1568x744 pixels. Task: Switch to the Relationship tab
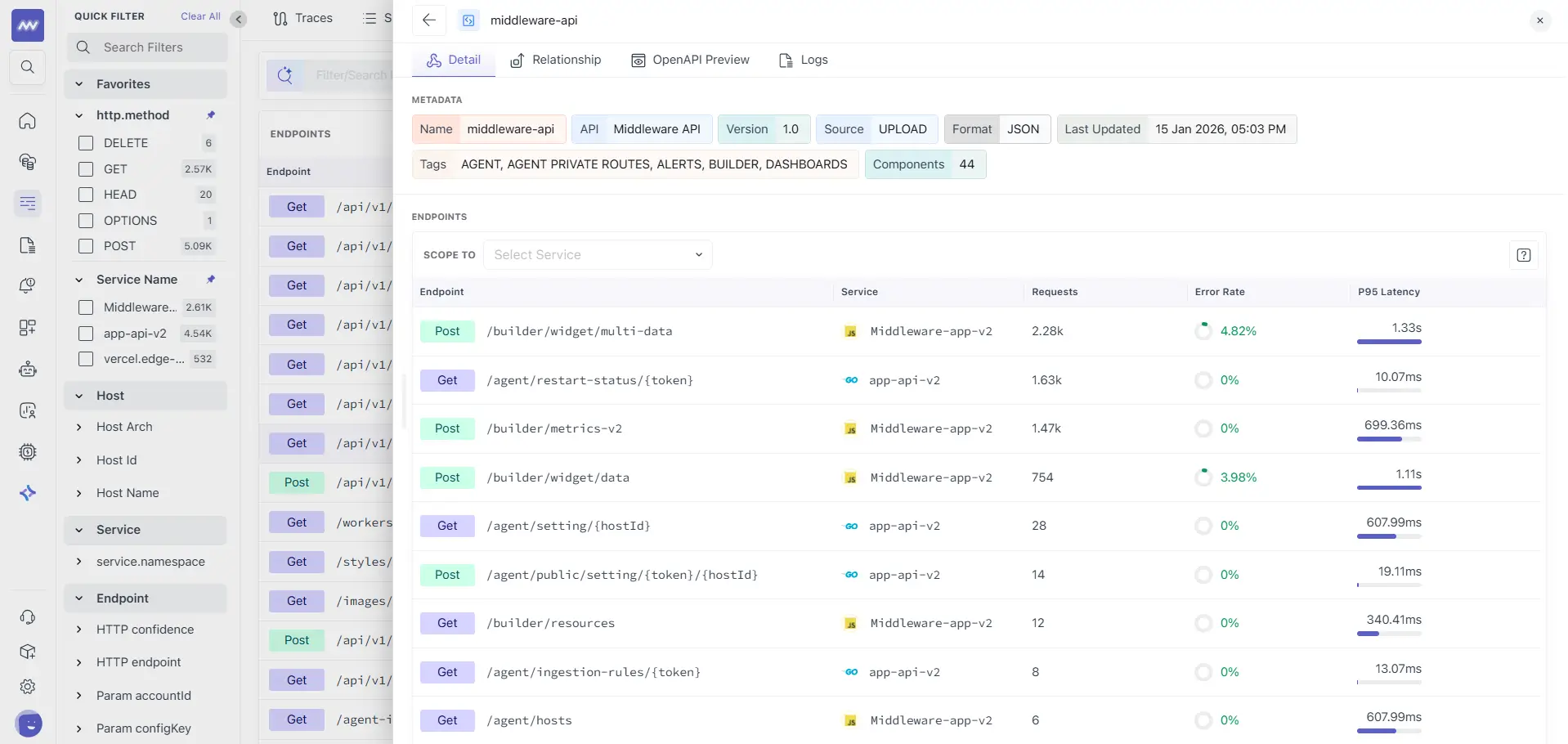click(x=556, y=60)
